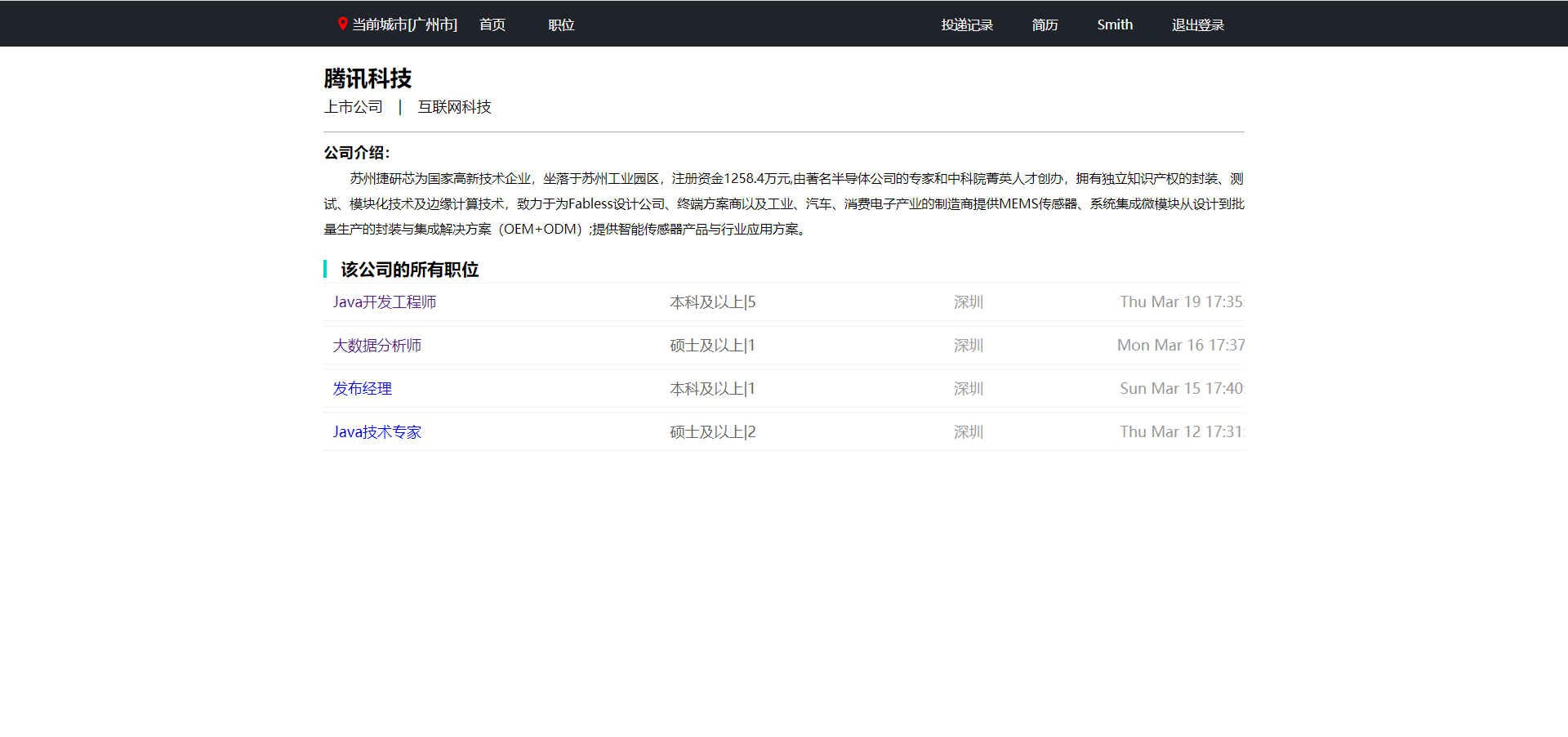This screenshot has width=1568, height=737.
Task: Open the 发布经理 job posting
Action: click(x=363, y=389)
